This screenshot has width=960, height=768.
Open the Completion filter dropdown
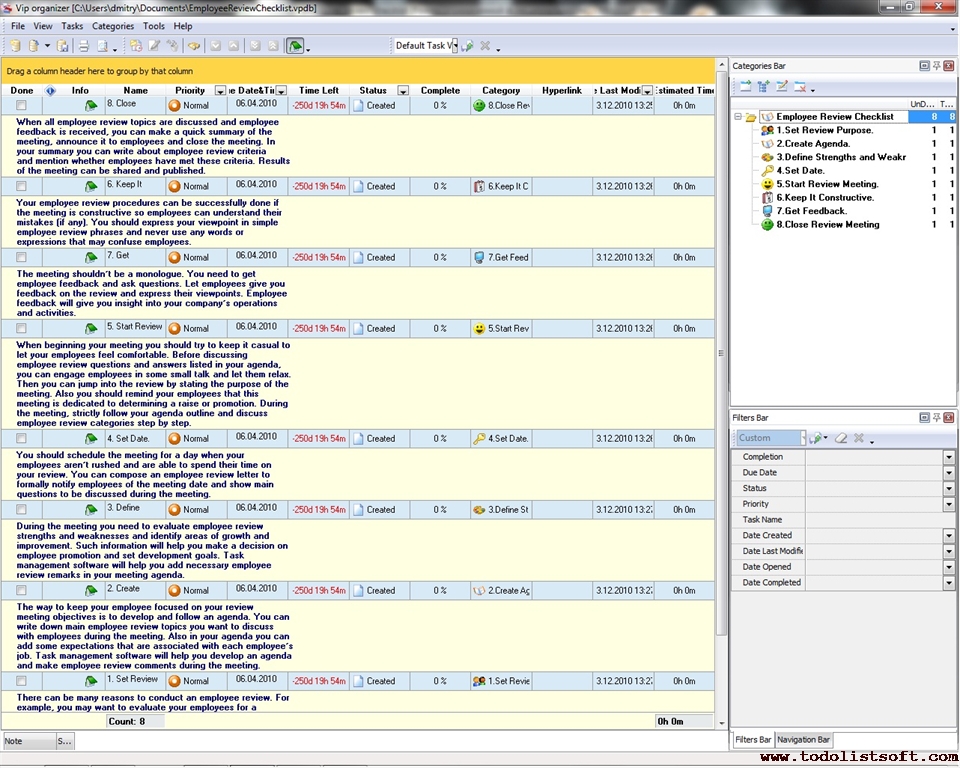(x=948, y=457)
